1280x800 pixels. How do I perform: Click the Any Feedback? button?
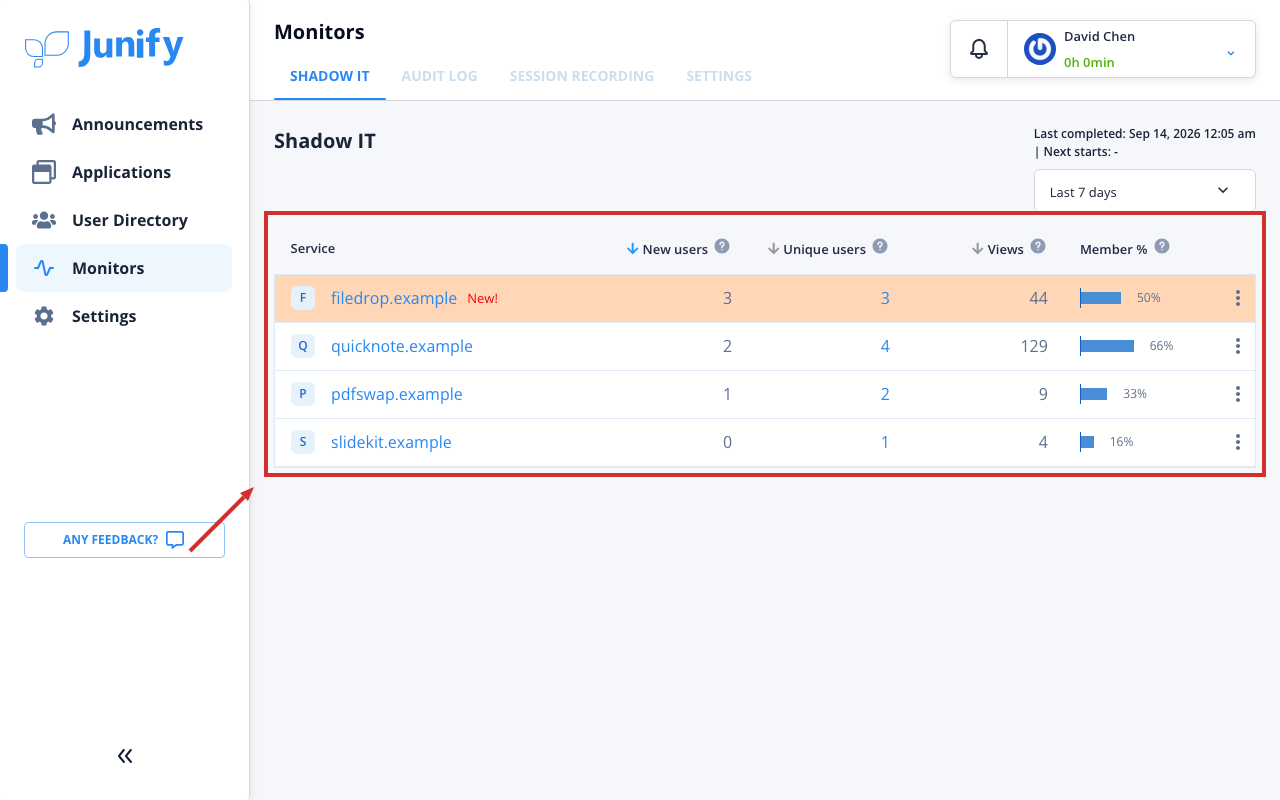pyautogui.click(x=124, y=540)
